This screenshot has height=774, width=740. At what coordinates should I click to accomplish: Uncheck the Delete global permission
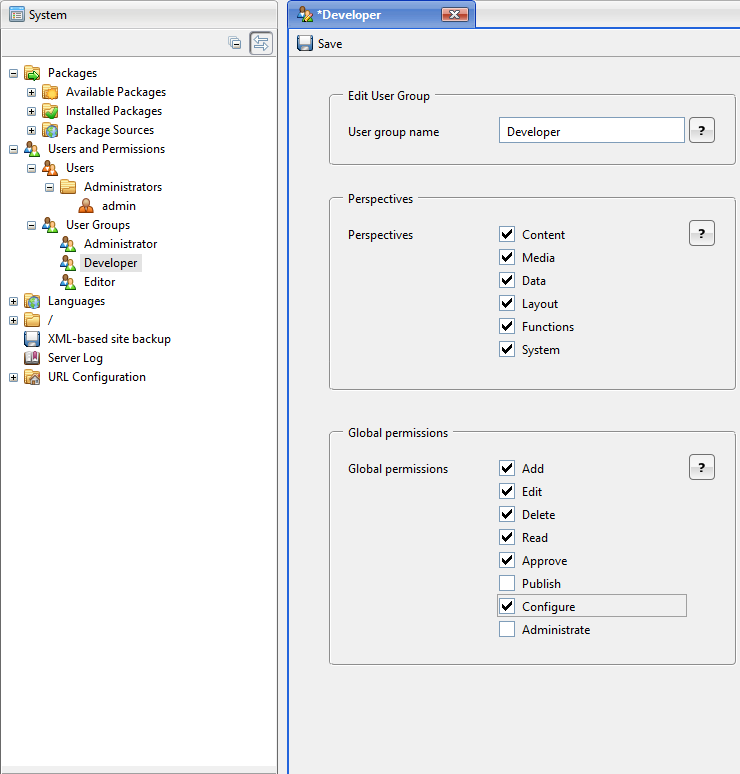tap(507, 514)
